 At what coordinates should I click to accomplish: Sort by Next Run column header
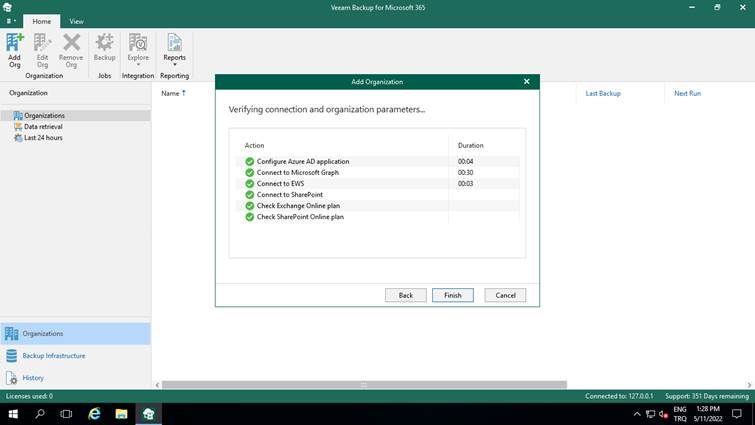(x=687, y=93)
